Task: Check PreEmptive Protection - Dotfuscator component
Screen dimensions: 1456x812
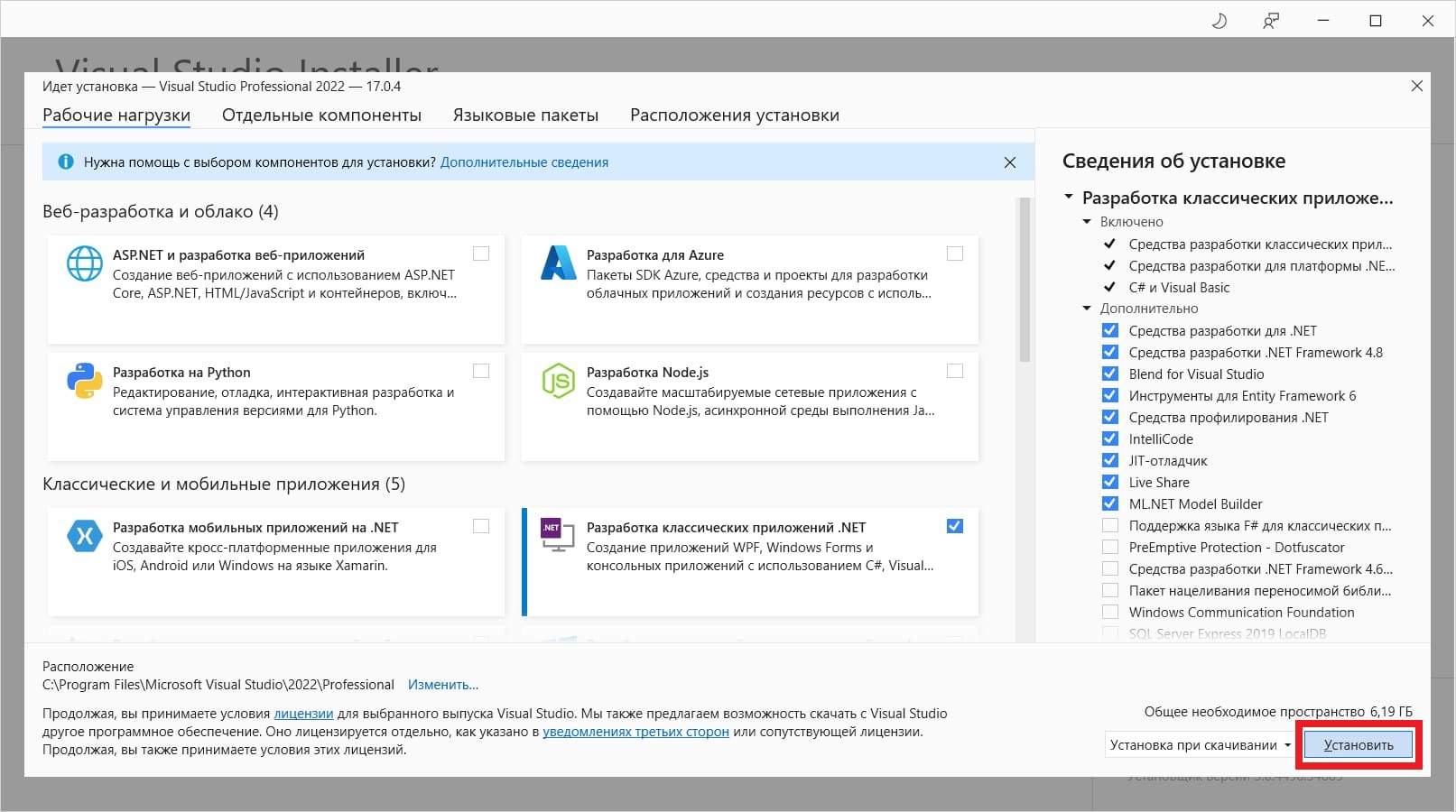Action: click(x=1110, y=547)
